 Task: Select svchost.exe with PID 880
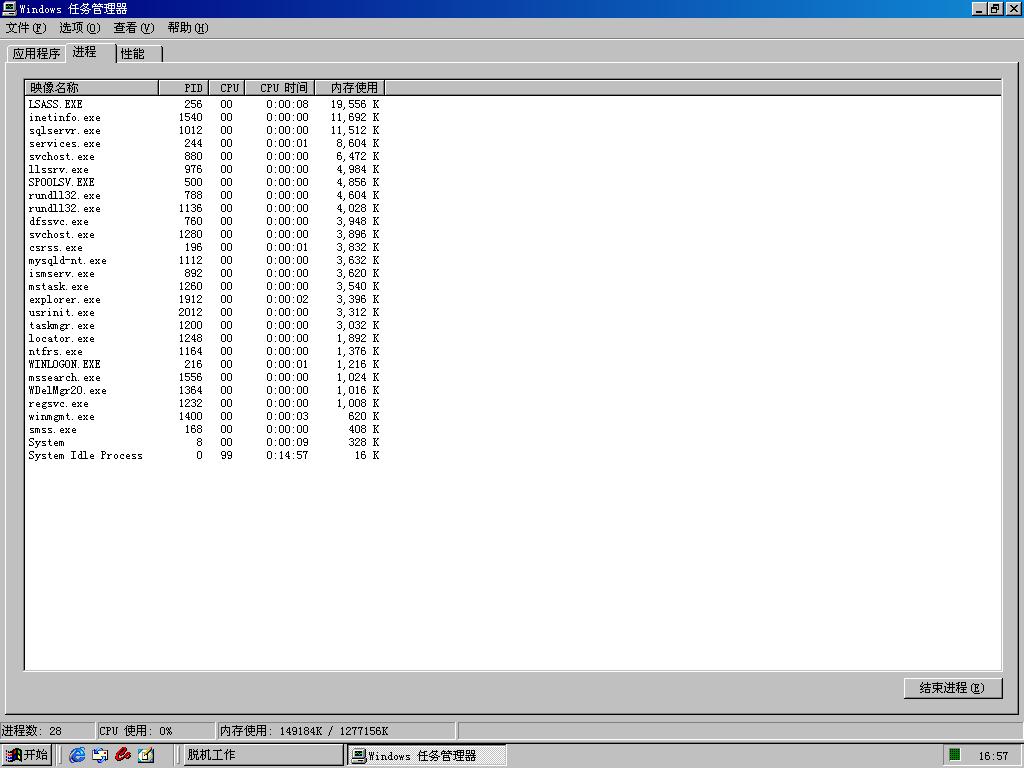click(204, 157)
